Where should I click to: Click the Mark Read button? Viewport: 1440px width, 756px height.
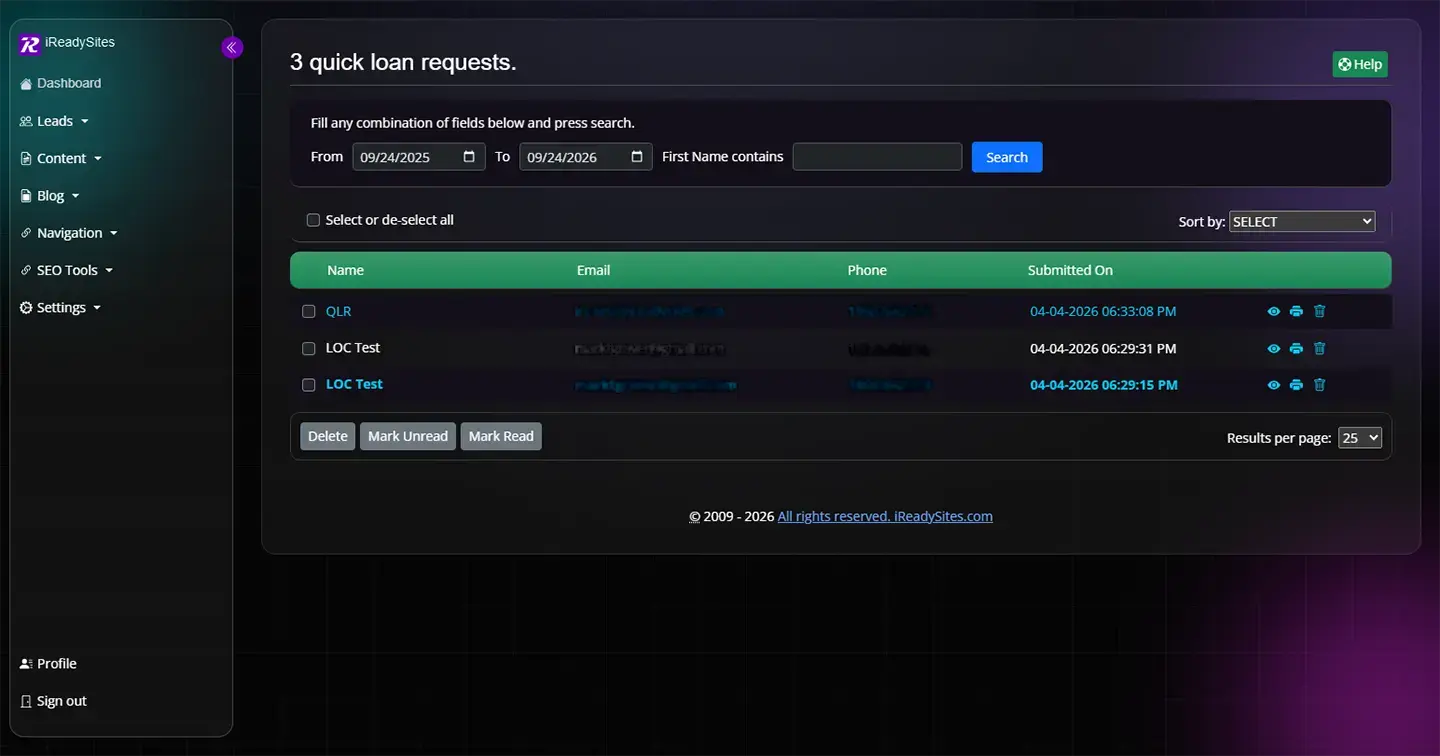(x=501, y=436)
